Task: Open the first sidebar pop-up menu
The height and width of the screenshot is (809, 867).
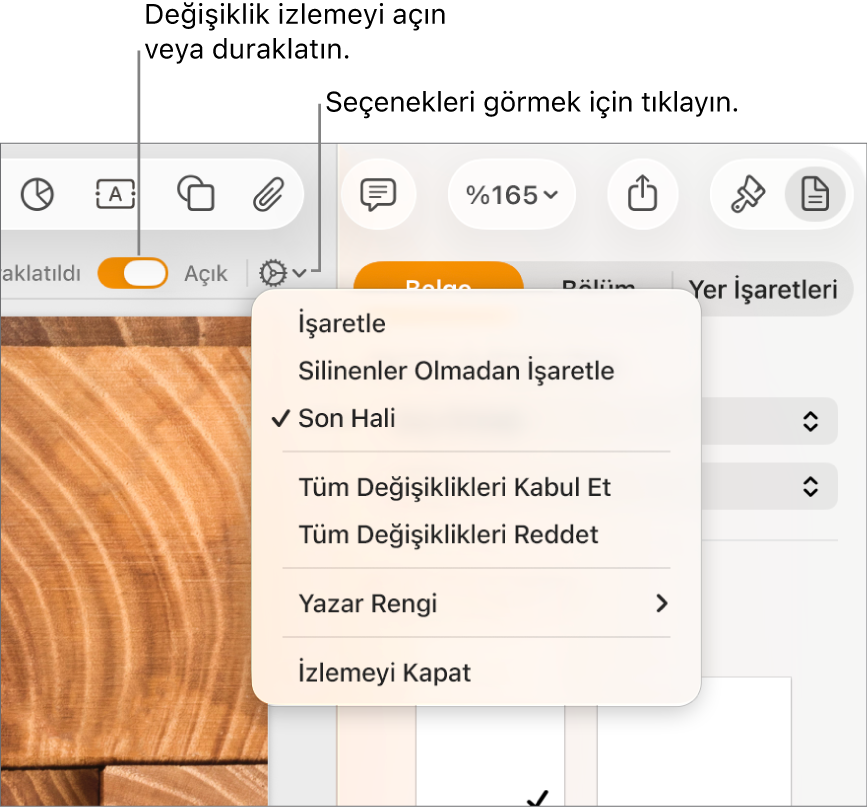Action: (769, 421)
